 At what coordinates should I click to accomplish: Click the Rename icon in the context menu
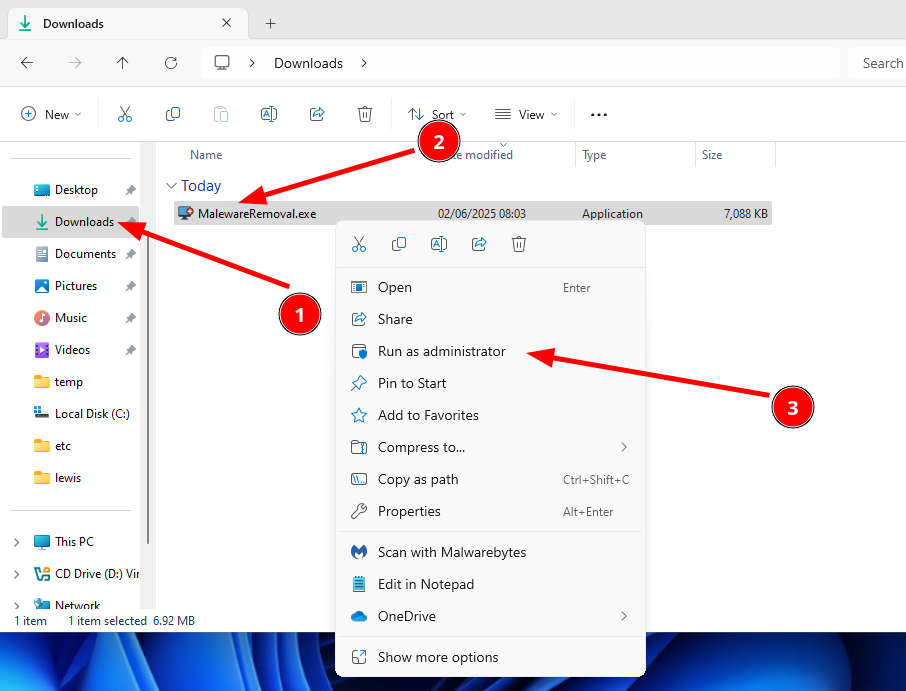tap(438, 244)
